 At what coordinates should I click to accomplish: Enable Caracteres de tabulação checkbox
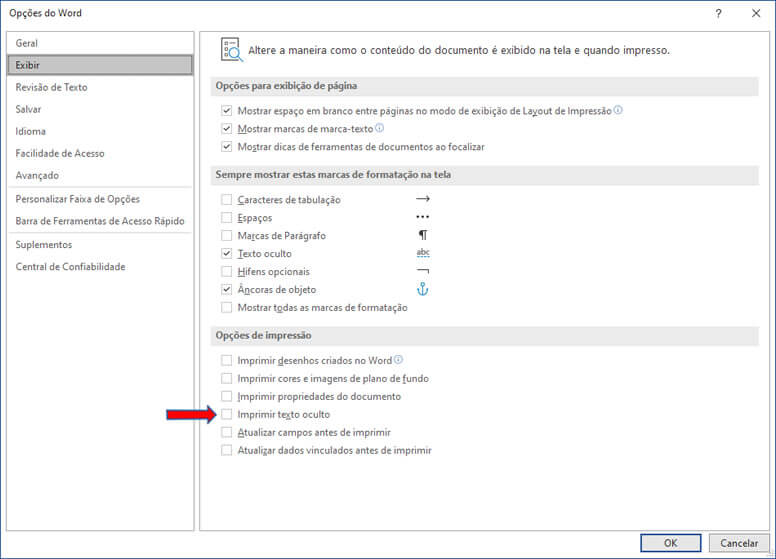(227, 199)
